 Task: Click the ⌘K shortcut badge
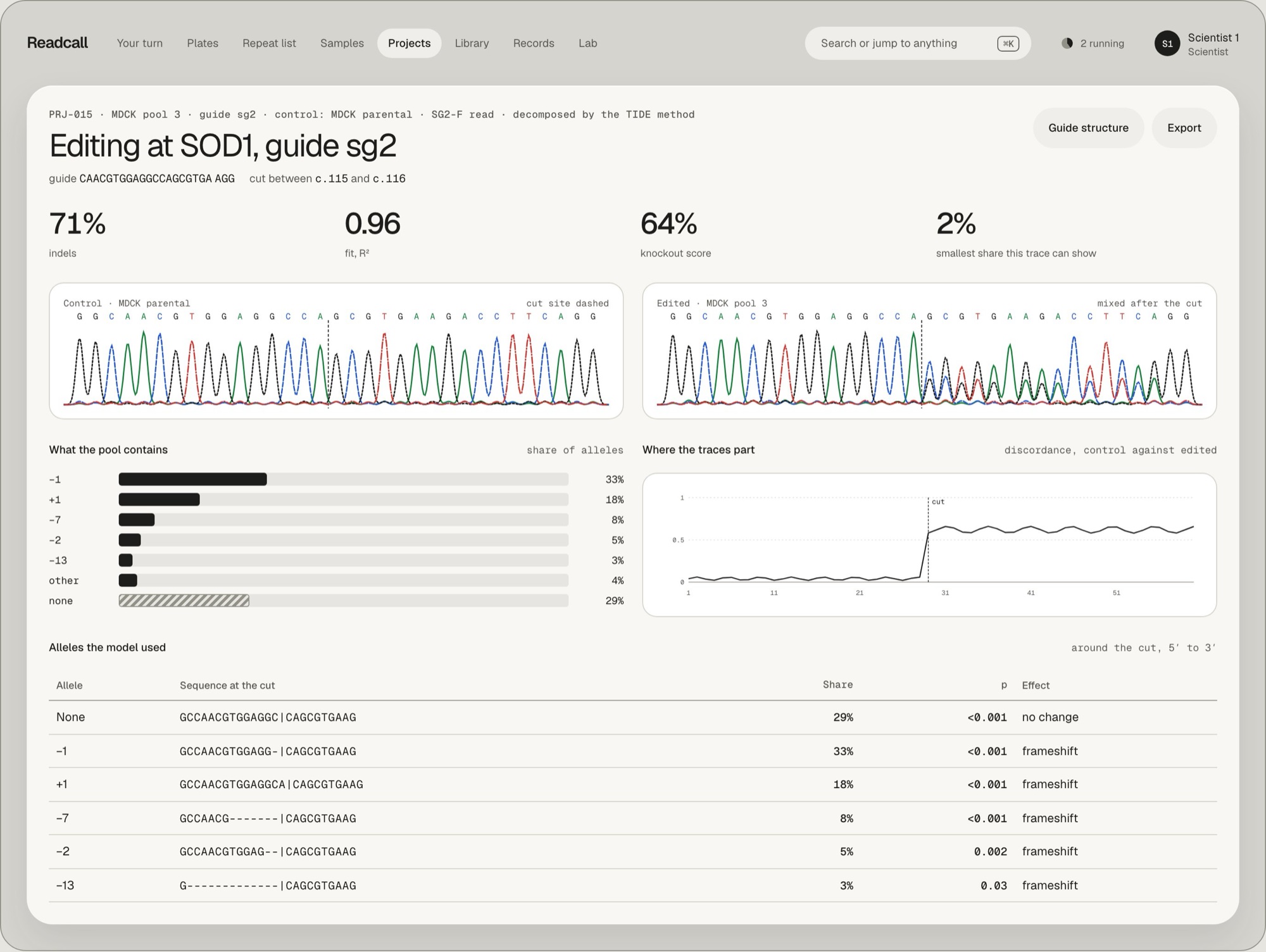coord(1008,44)
